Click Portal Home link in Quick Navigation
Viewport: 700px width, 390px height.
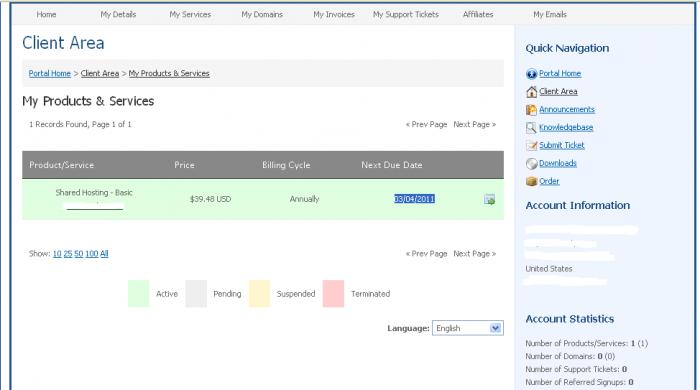[560, 73]
